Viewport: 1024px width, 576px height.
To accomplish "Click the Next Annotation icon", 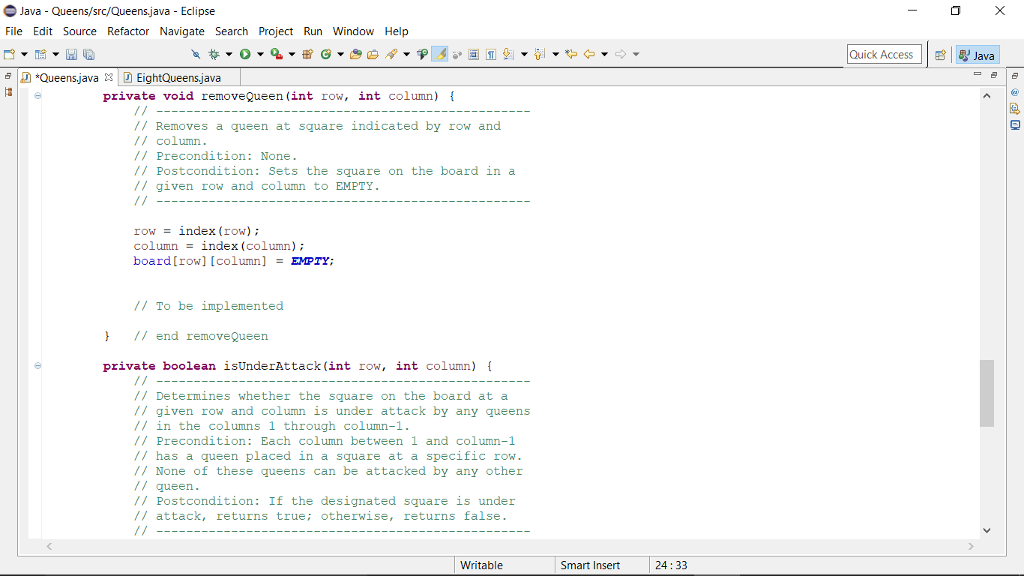I will pos(508,54).
